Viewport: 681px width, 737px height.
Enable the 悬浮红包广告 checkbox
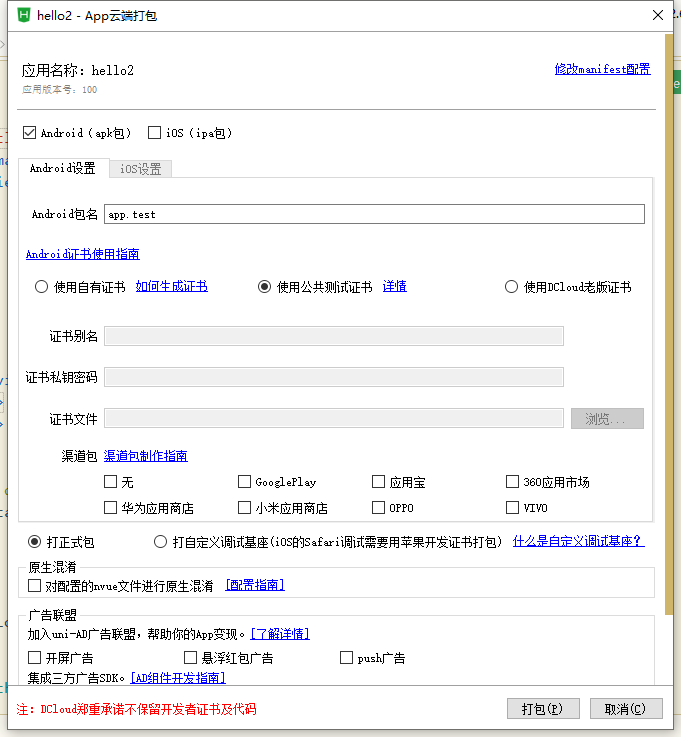point(190,658)
